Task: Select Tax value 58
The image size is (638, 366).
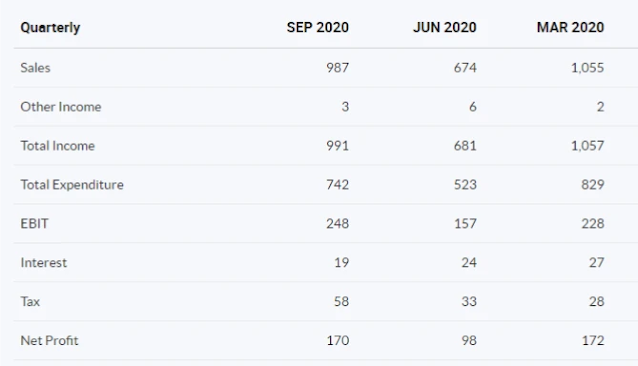Action: pos(341,301)
